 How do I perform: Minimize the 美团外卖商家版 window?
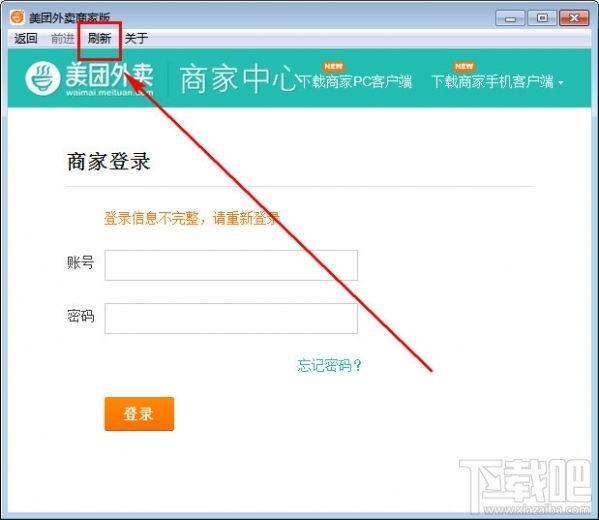(510, 18)
